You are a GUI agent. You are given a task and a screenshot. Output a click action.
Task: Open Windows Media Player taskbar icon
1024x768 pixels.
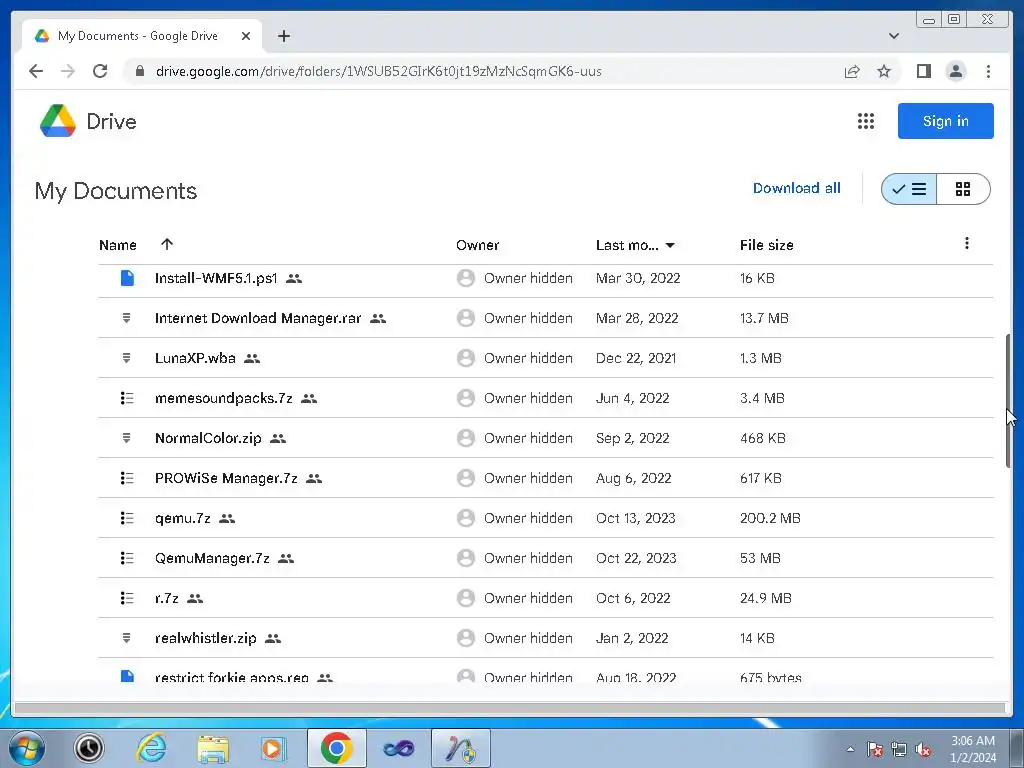(x=273, y=748)
